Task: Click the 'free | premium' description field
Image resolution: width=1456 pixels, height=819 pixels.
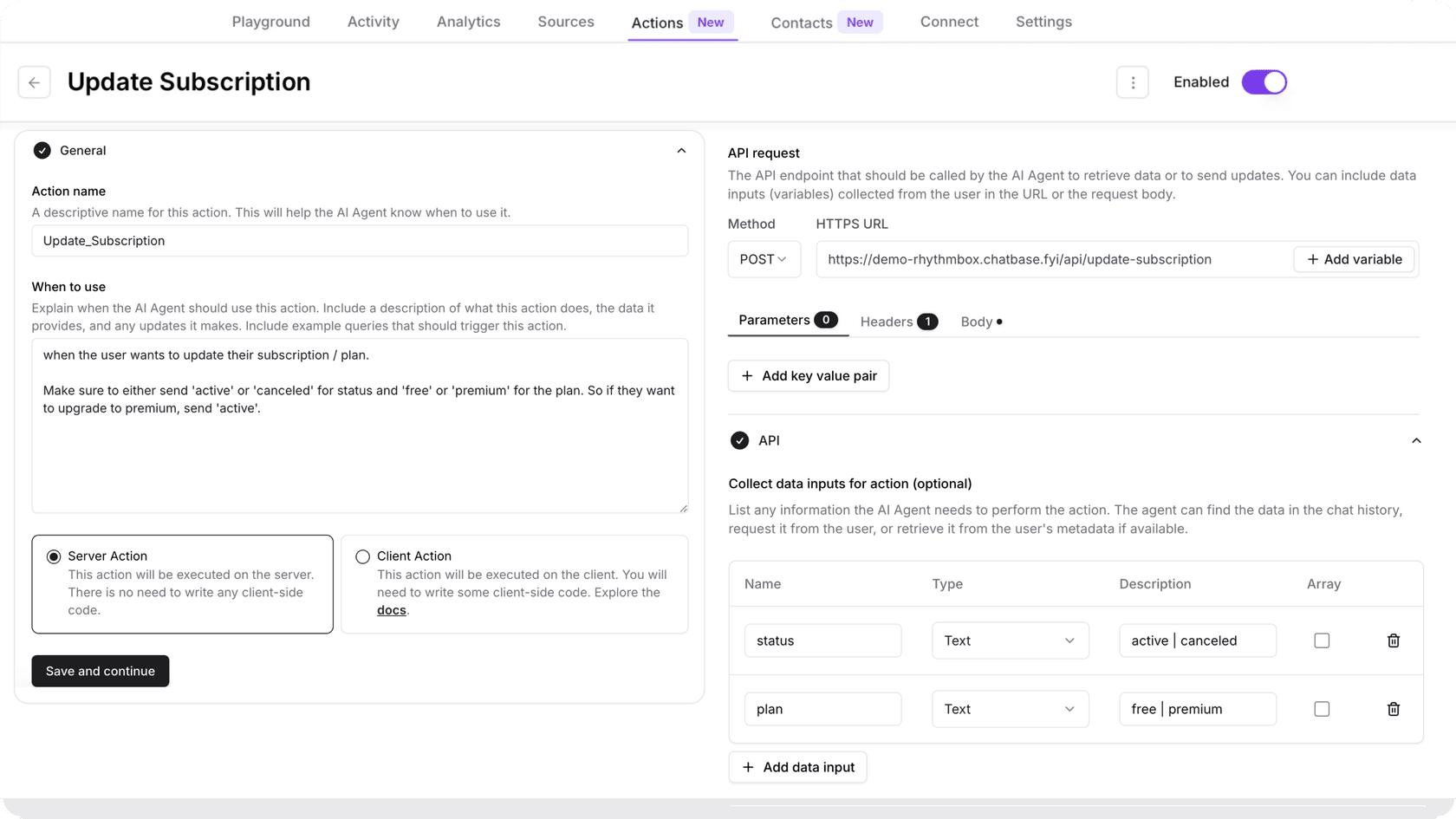Action: point(1197,709)
